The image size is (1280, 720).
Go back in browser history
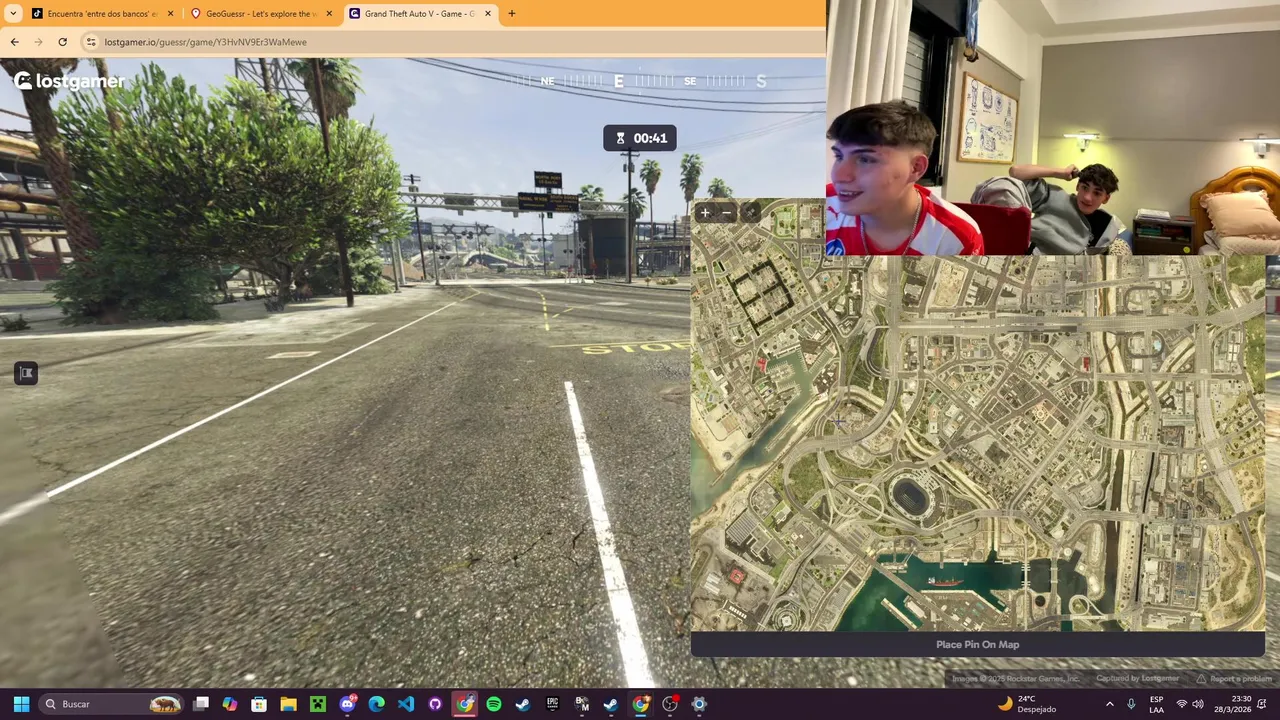14,42
